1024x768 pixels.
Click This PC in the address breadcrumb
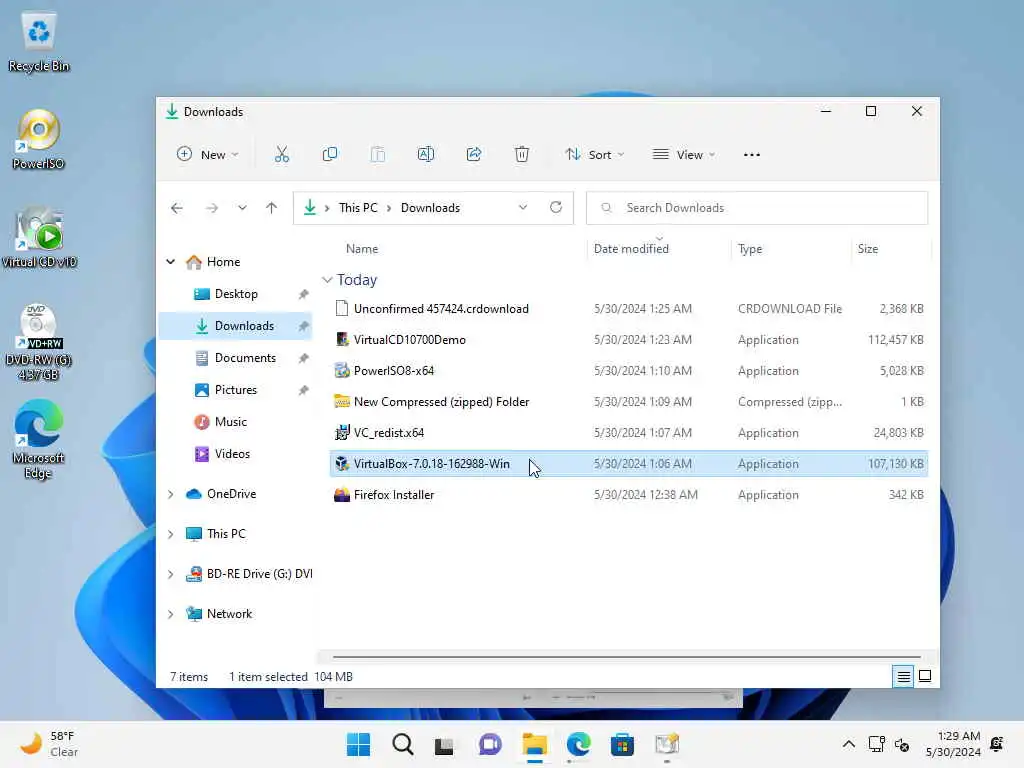(358, 208)
